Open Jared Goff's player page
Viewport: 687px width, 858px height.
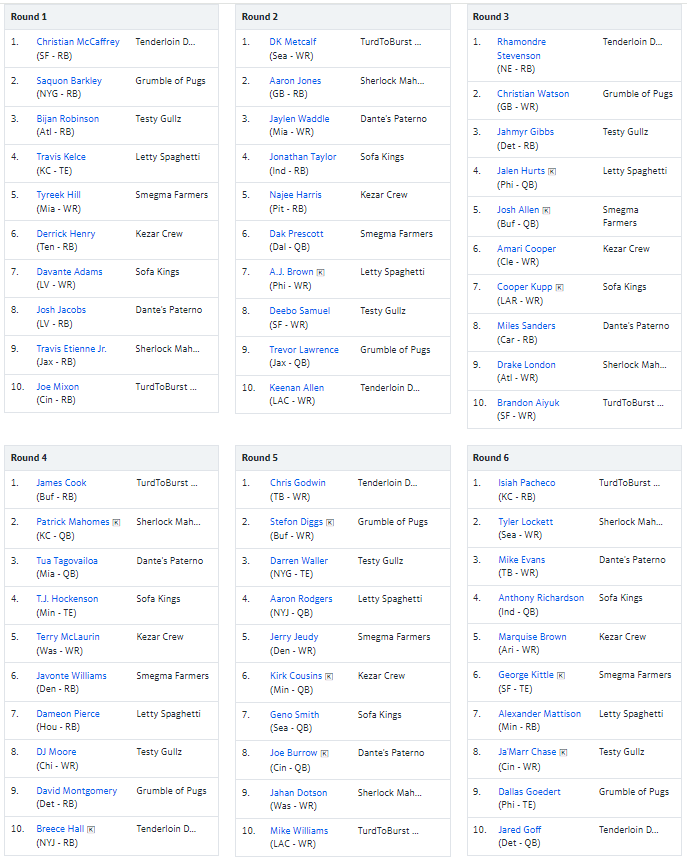pos(519,830)
